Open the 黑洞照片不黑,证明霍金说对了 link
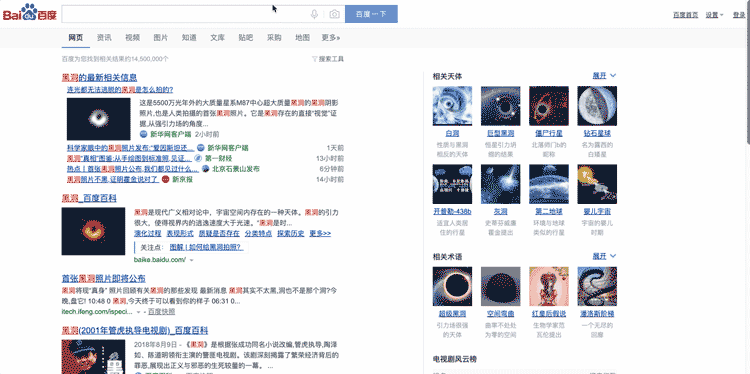Viewport: 750px width, 374px height. pyautogui.click(x=112, y=179)
